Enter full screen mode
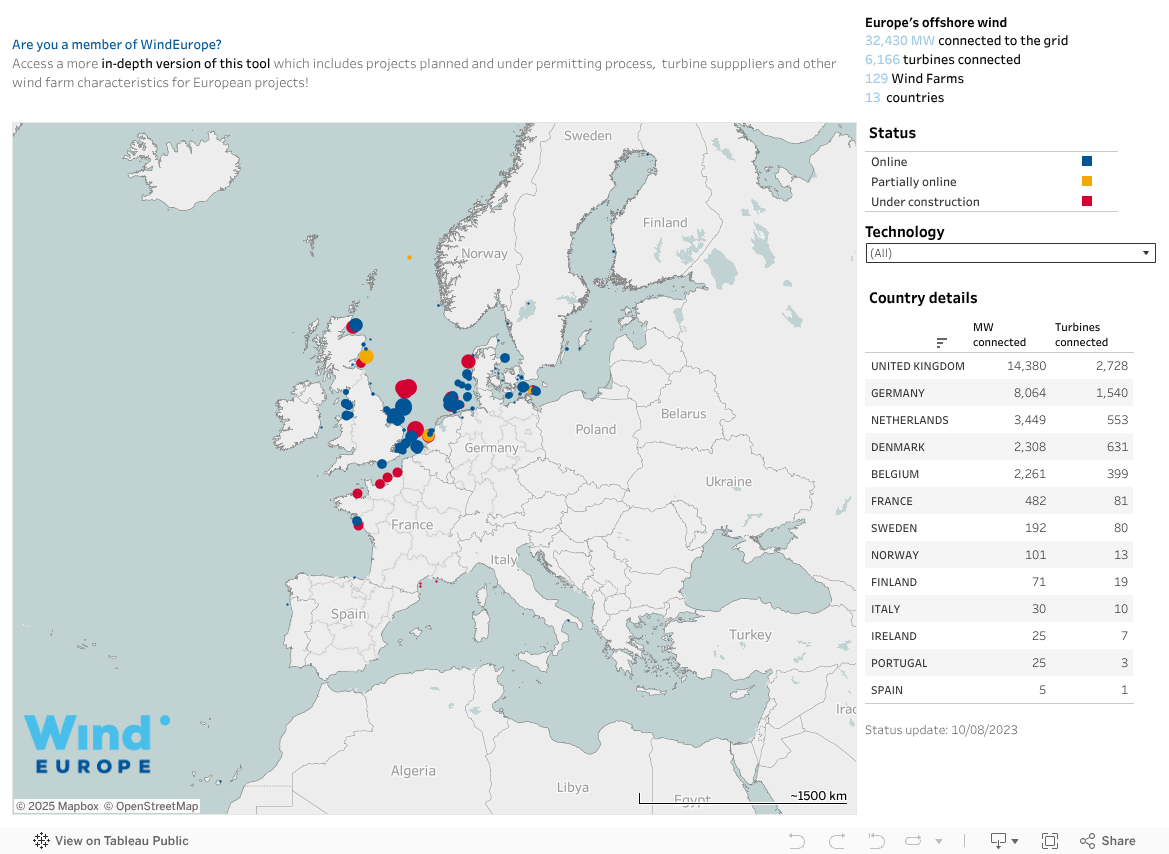 [1050, 841]
